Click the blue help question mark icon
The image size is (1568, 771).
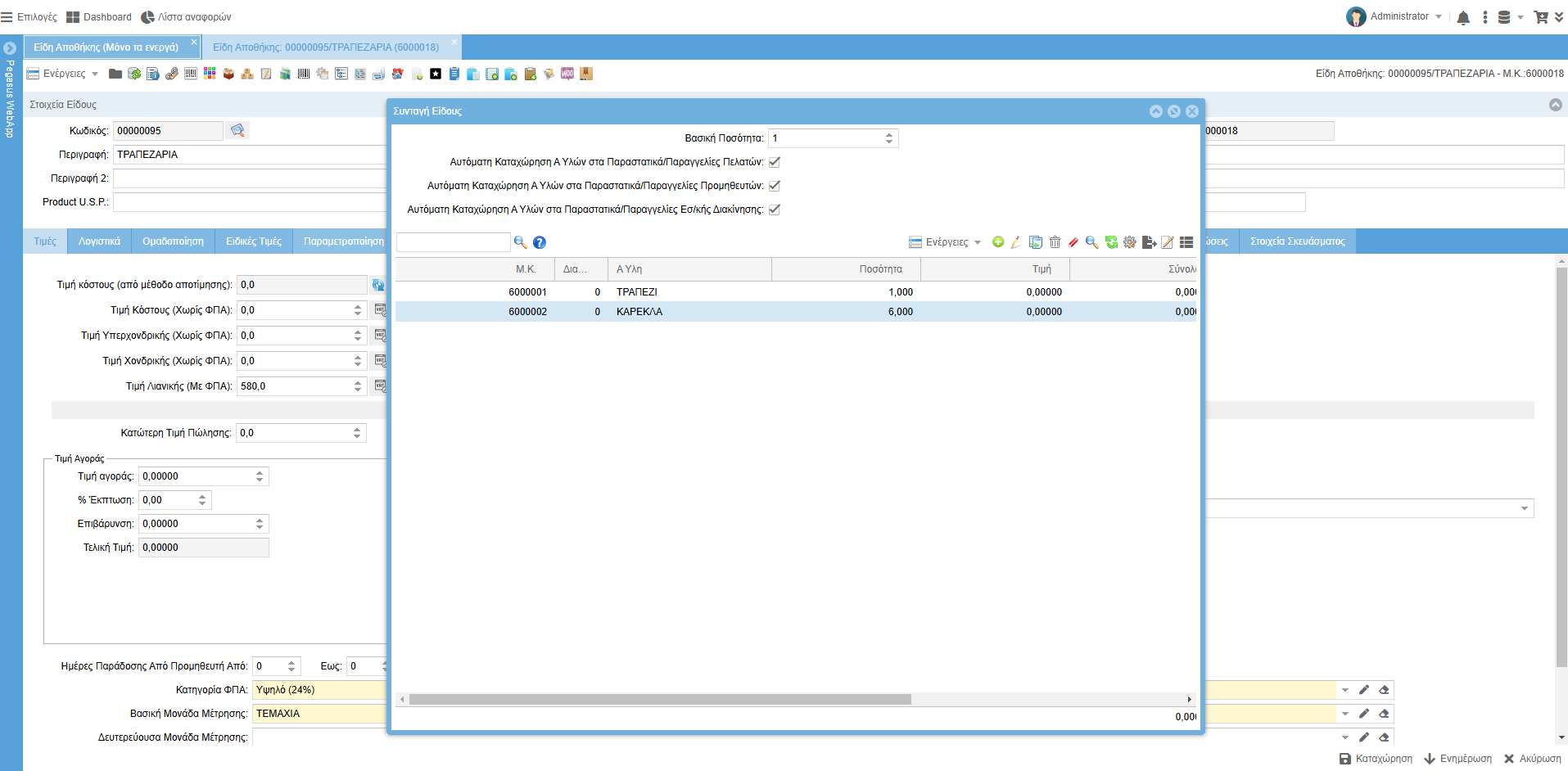point(540,242)
